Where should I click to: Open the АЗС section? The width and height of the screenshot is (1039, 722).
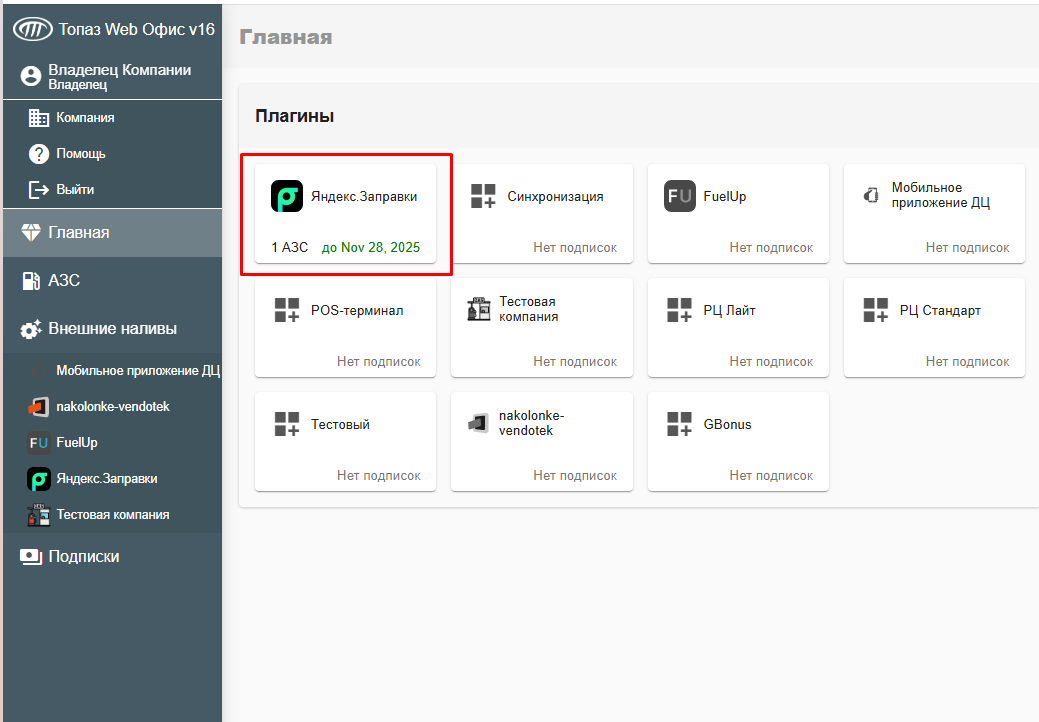[x=113, y=281]
